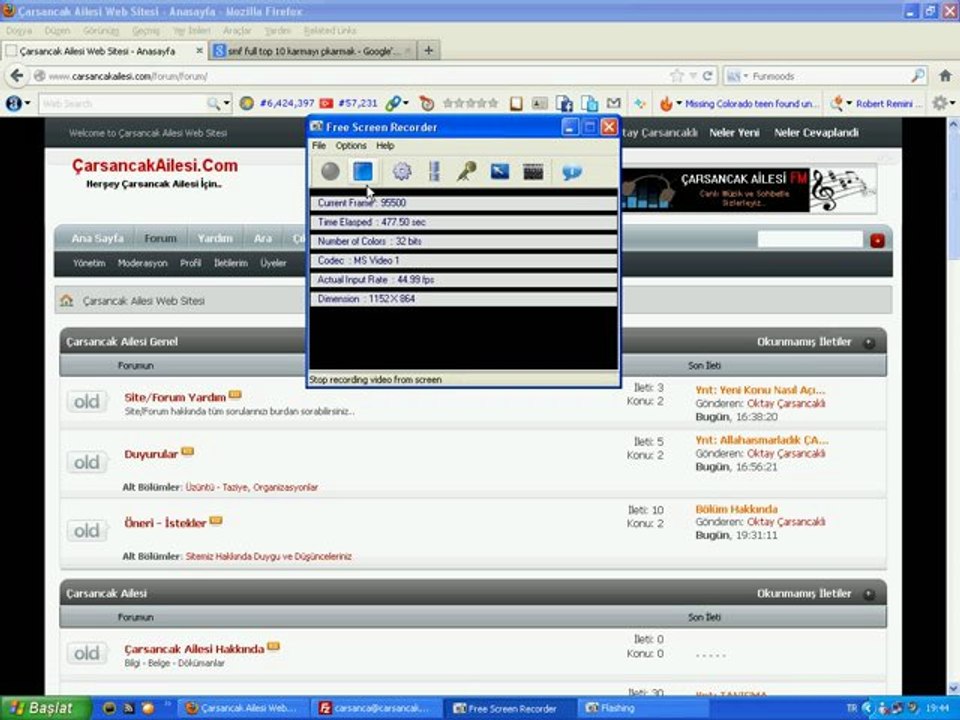Open a new tab with plus button
This screenshot has width=960, height=720.
429,50
